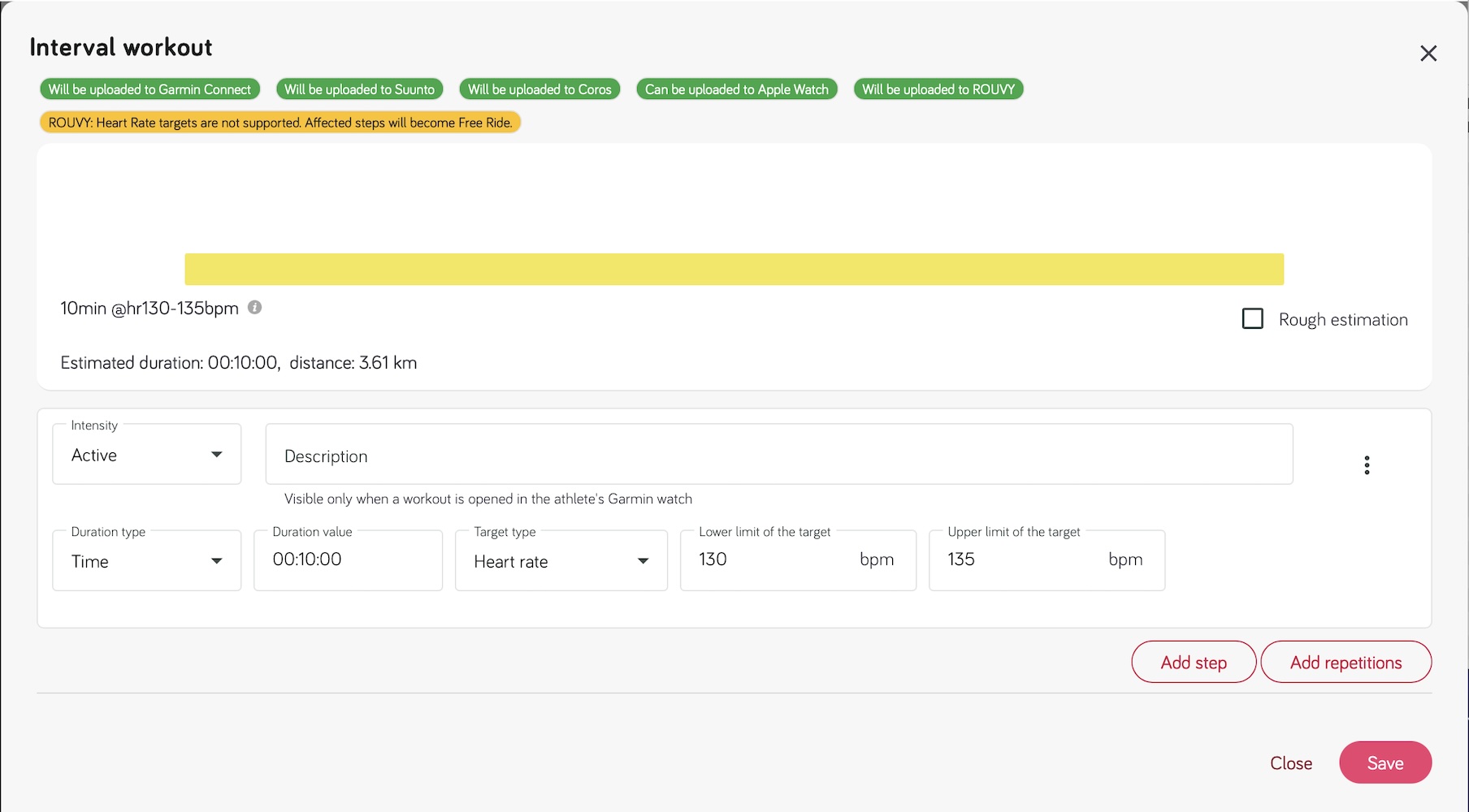Image resolution: width=1469 pixels, height=812 pixels.
Task: Click the Close button
Action: [x=1291, y=763]
